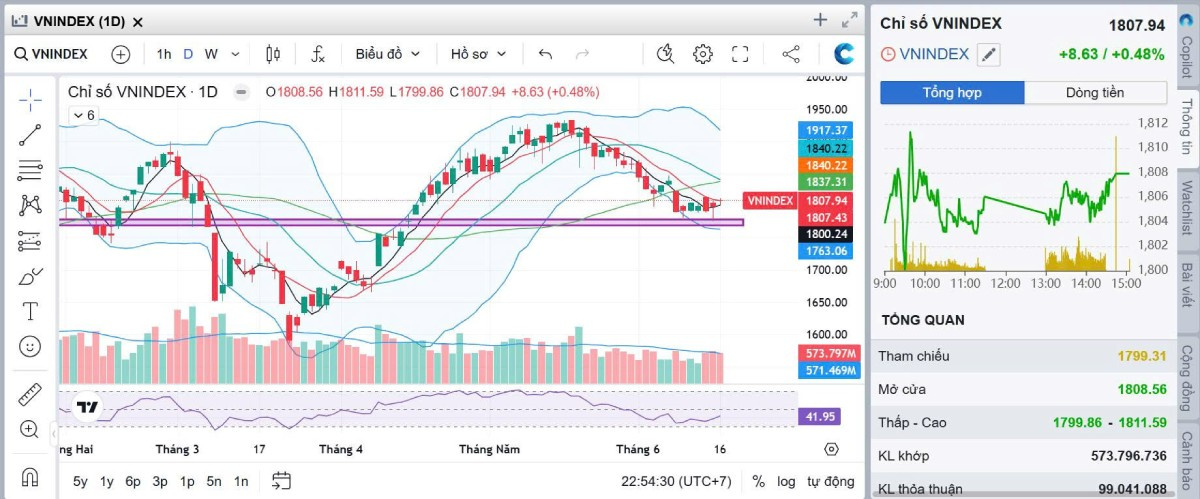Open the Copilot side tab
Viewport: 1200px width, 499px height.
pyautogui.click(x=1187, y=48)
